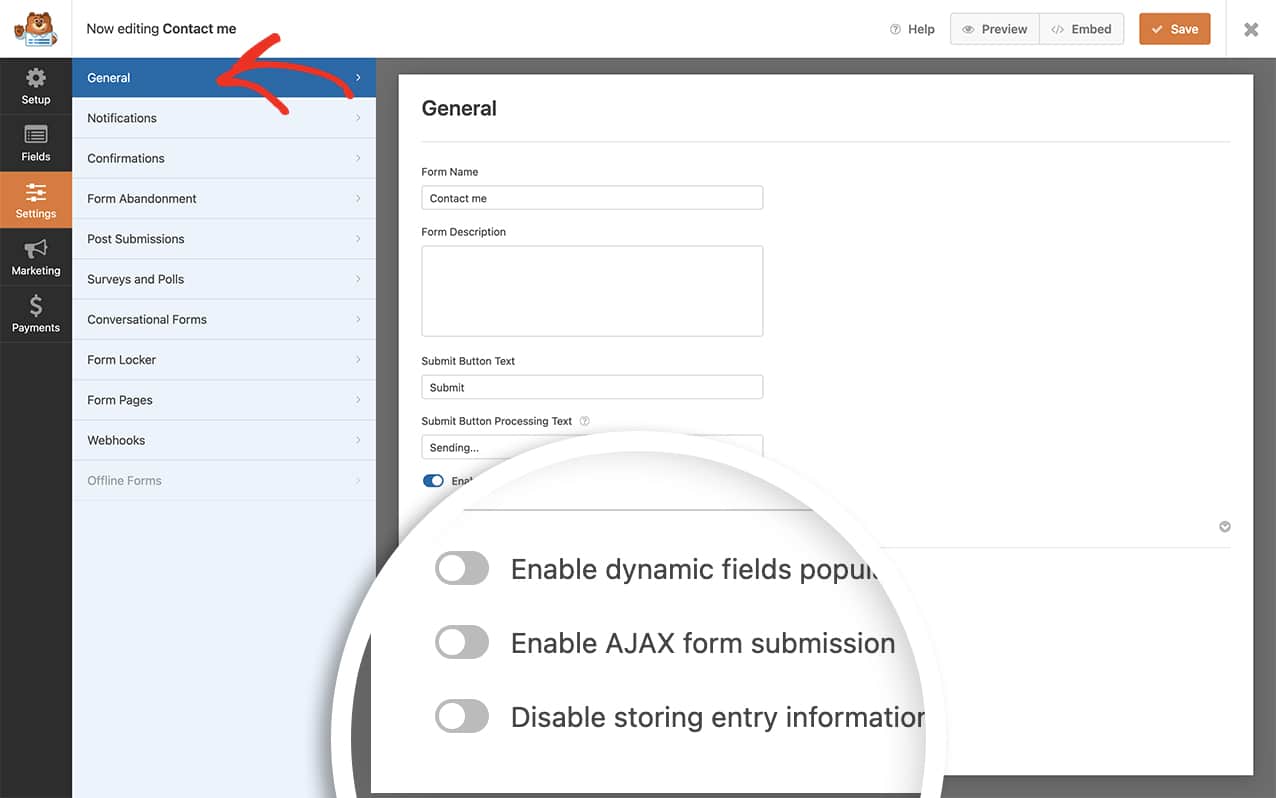
Task: Expand the Confirmations settings chevron
Action: [x=358, y=158]
